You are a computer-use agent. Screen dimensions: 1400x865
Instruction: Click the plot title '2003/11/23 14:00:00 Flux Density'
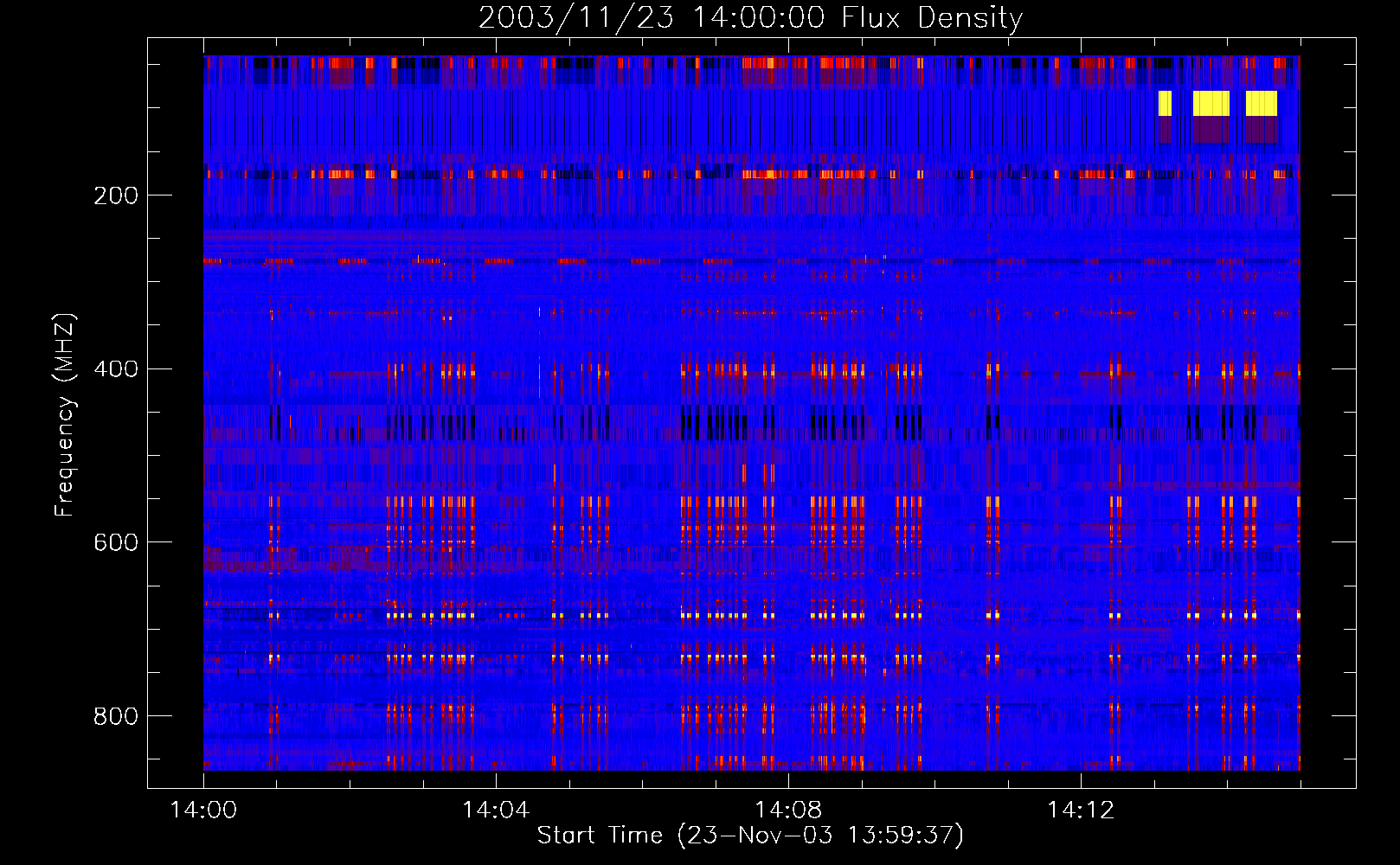tap(750, 17)
